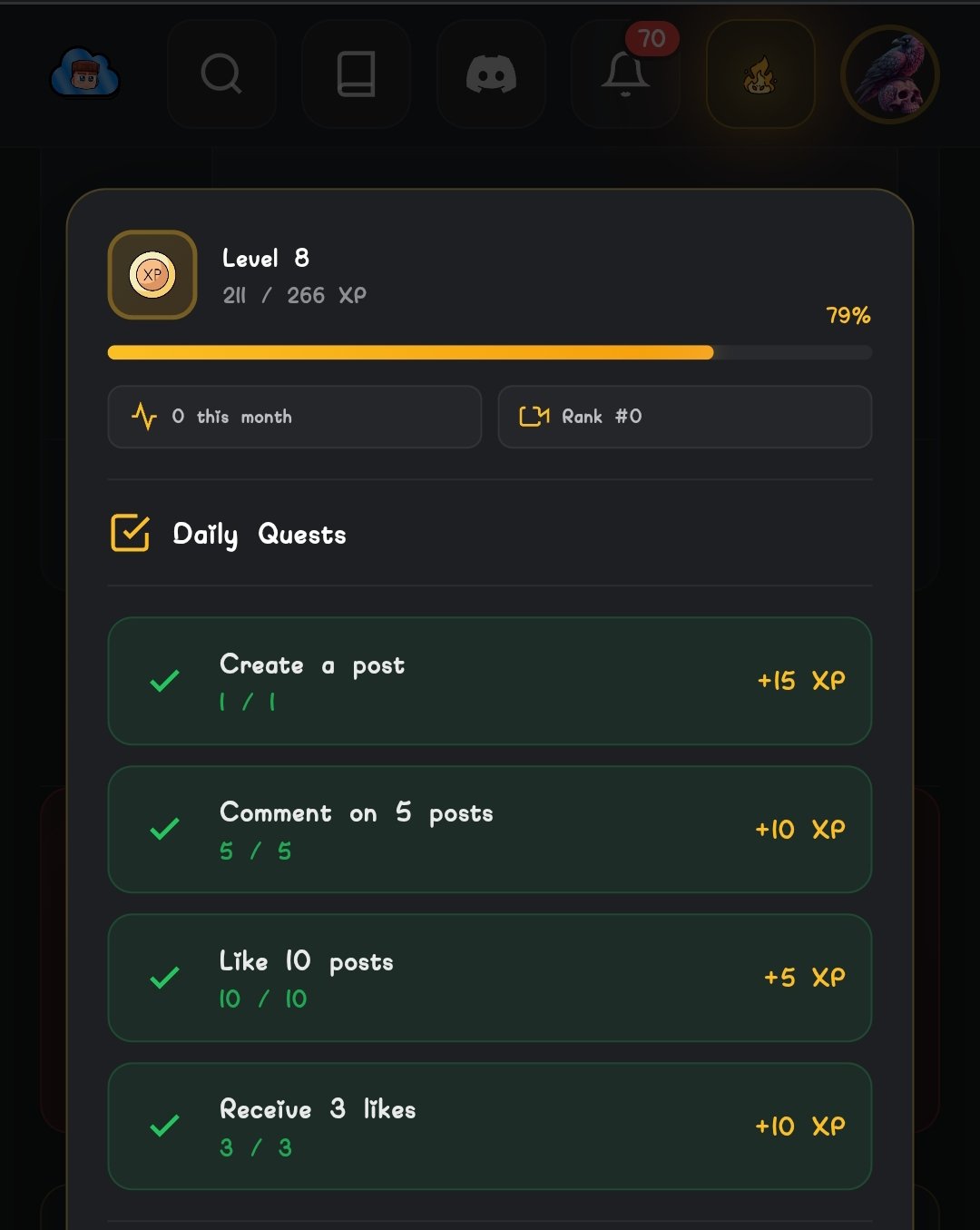The height and width of the screenshot is (1230, 980).
Task: Click checkmark on 'Comment on 5 posts'
Action: [164, 829]
